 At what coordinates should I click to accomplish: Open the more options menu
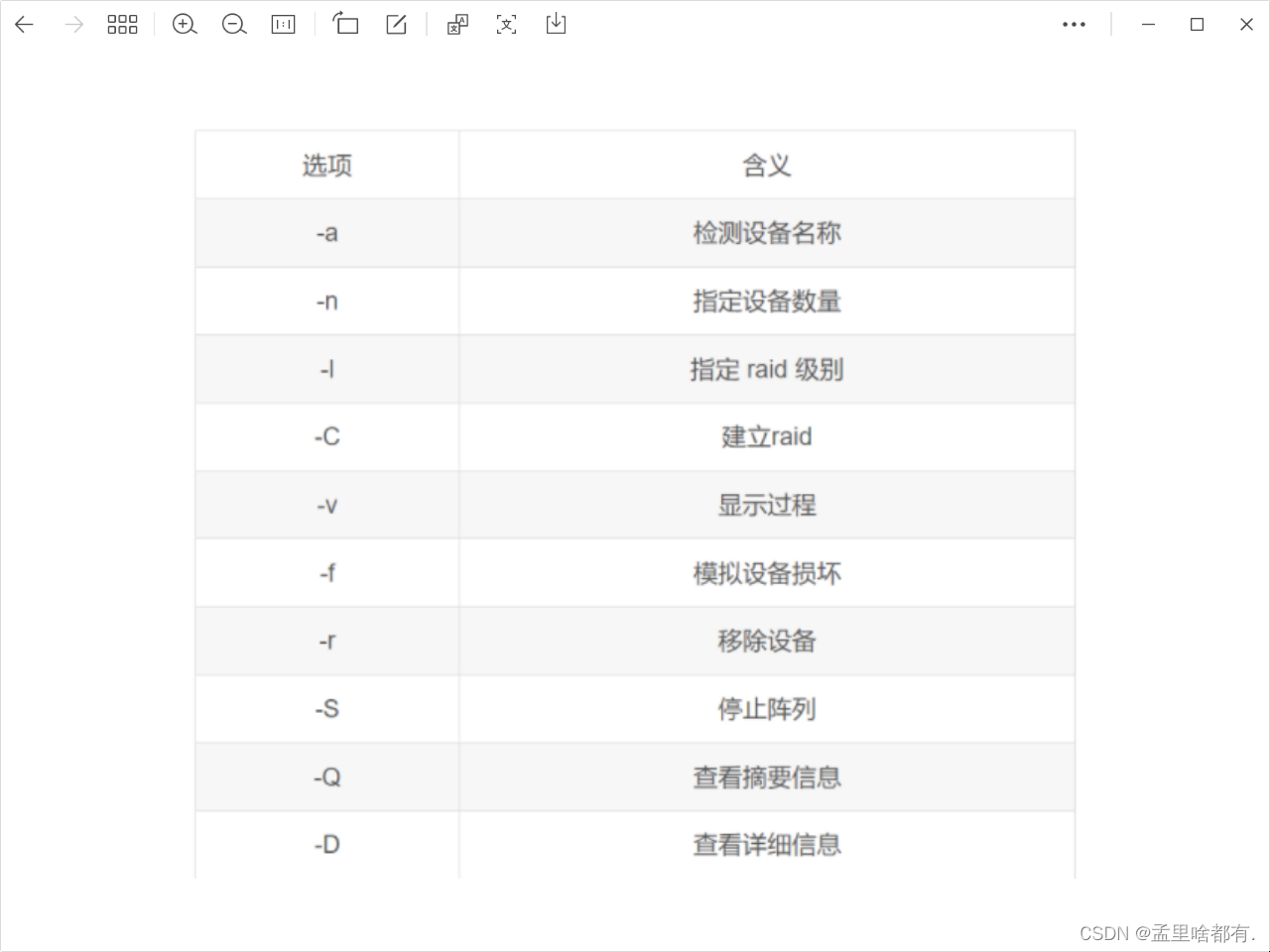pos(1074,25)
